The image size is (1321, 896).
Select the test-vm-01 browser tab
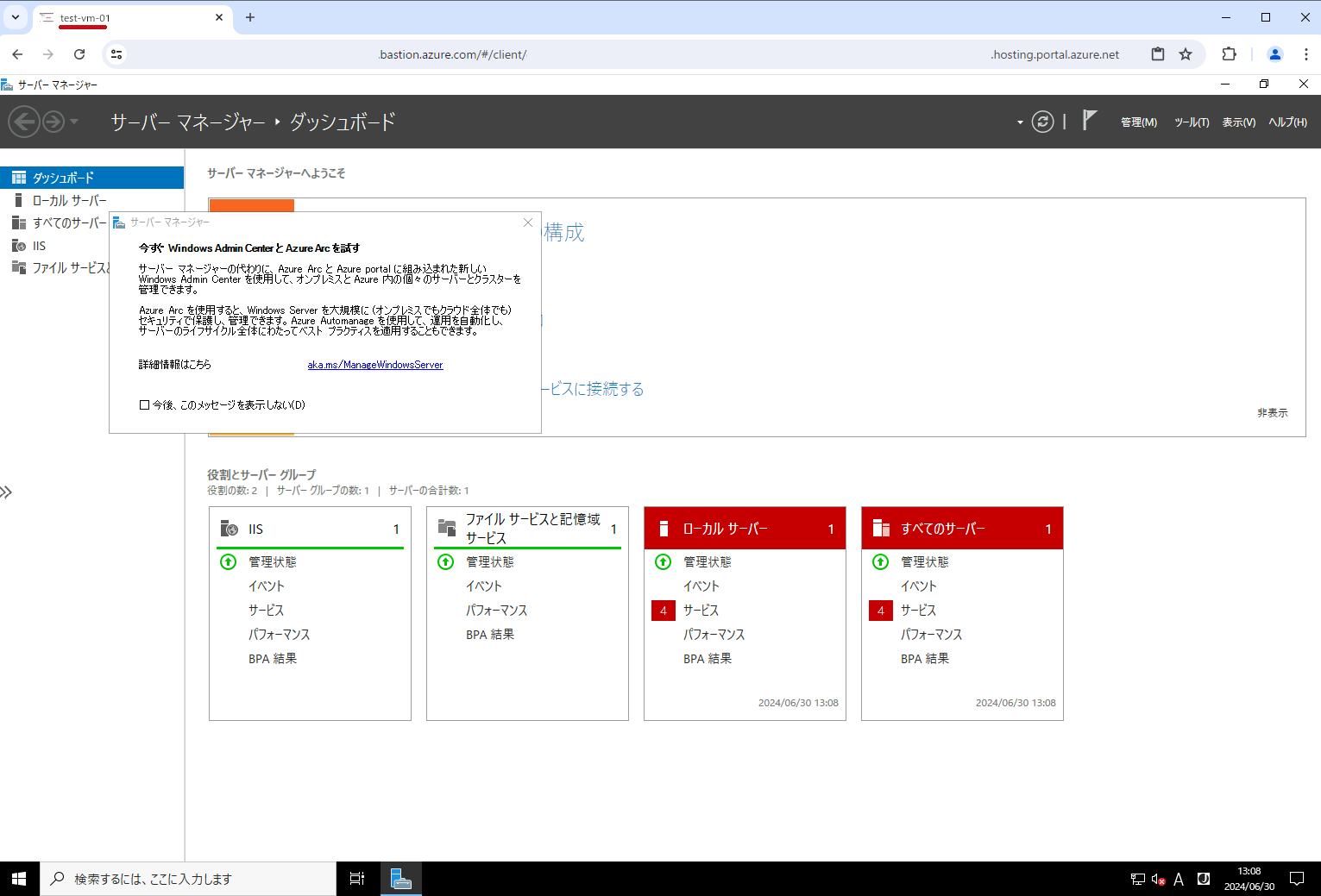[x=132, y=18]
